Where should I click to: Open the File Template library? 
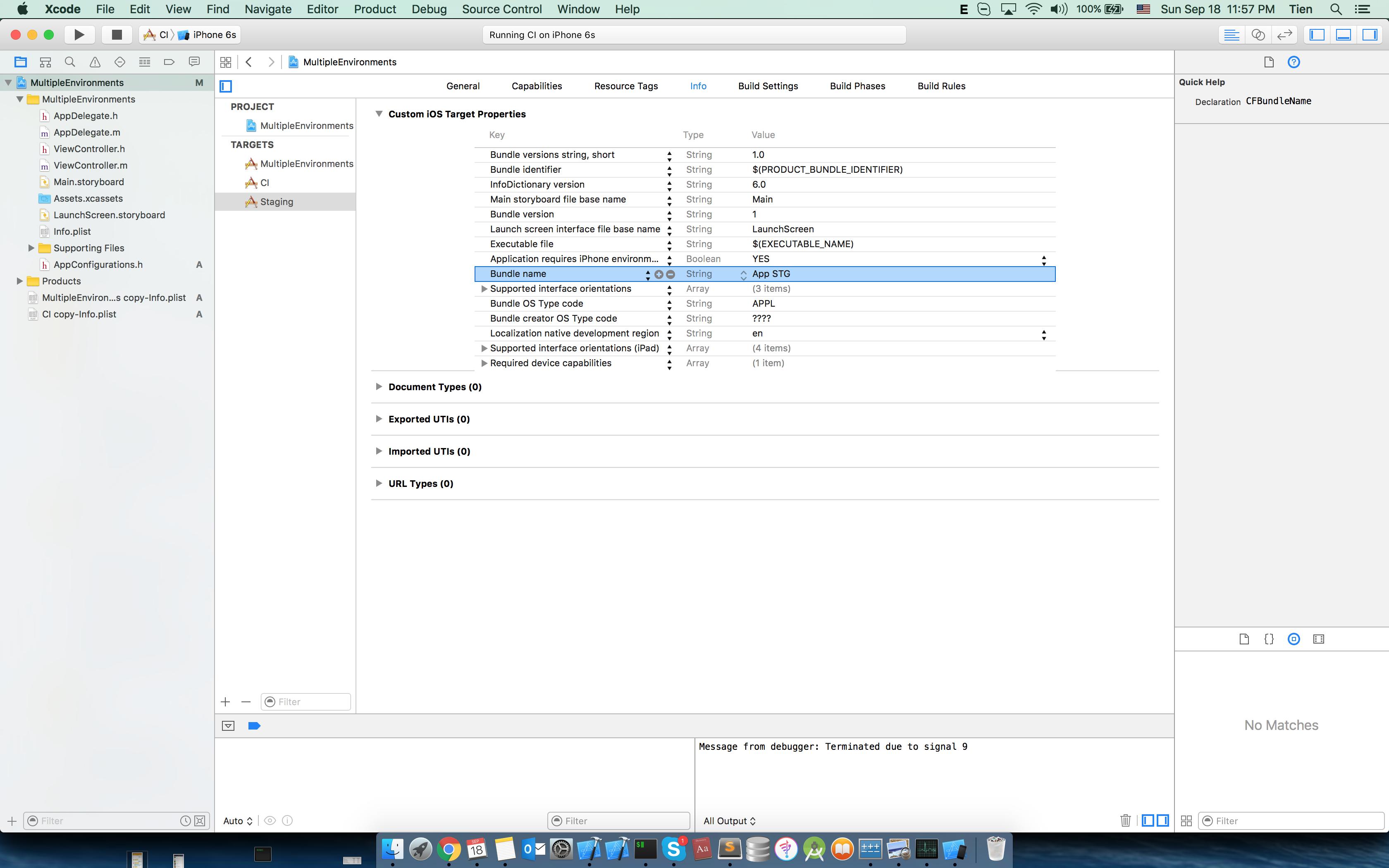click(x=1244, y=639)
